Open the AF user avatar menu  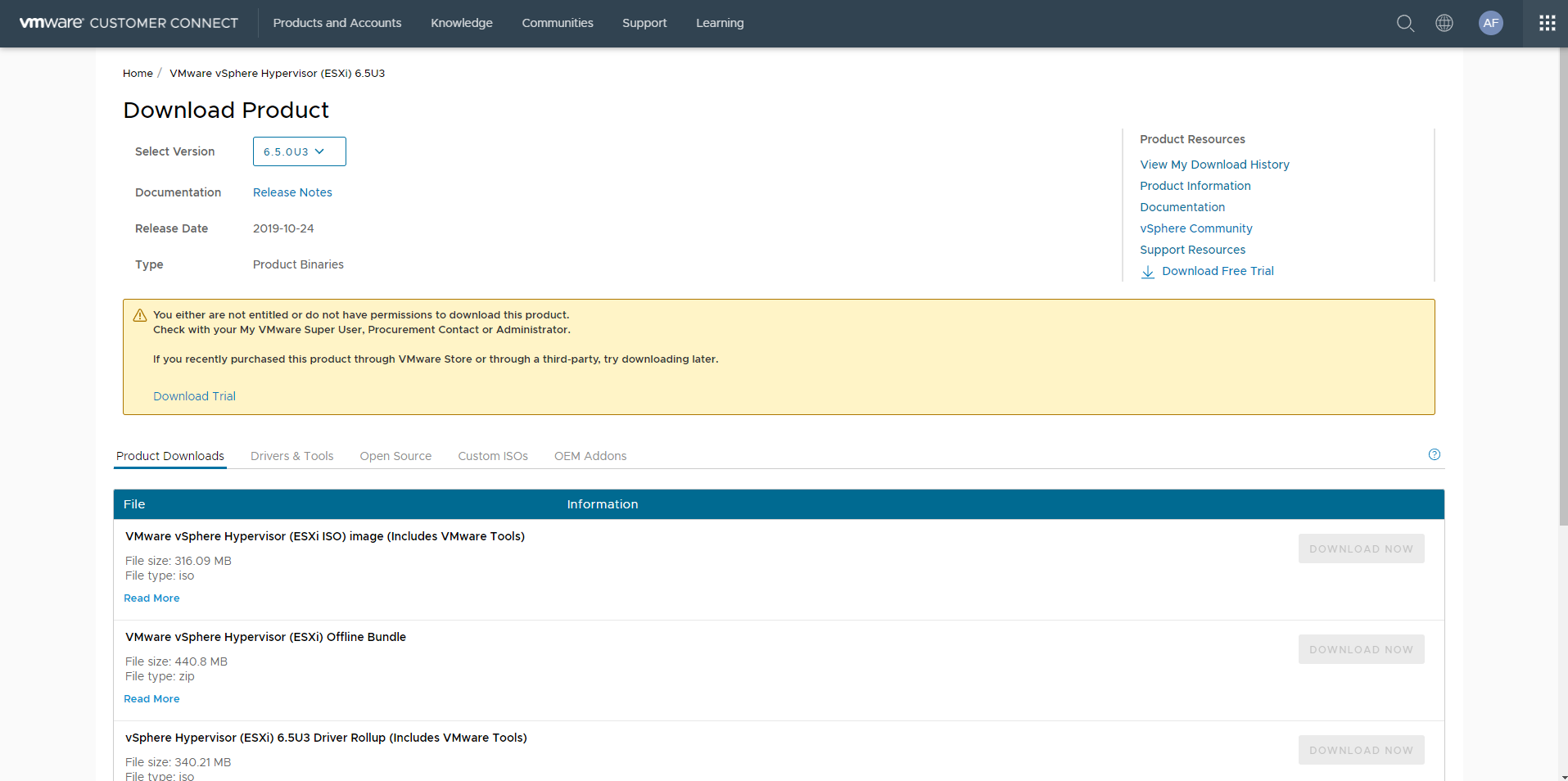click(1491, 23)
